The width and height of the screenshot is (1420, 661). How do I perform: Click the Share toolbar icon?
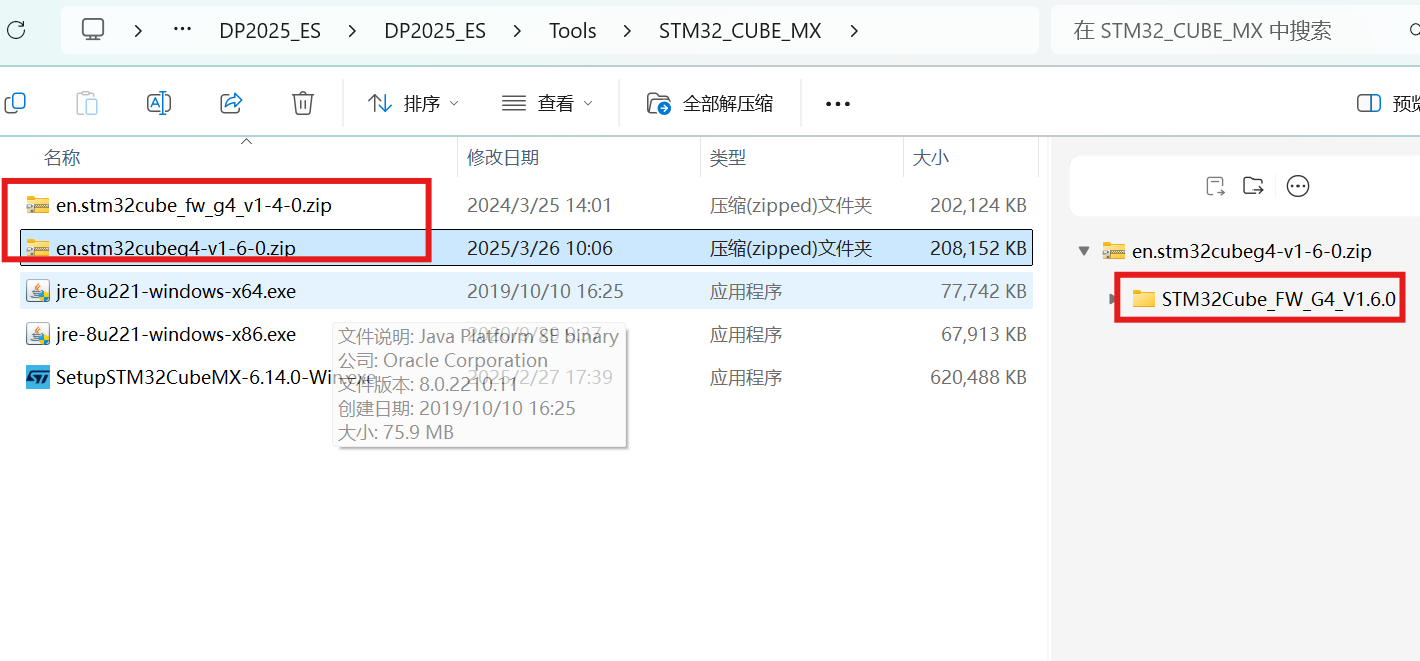point(231,102)
